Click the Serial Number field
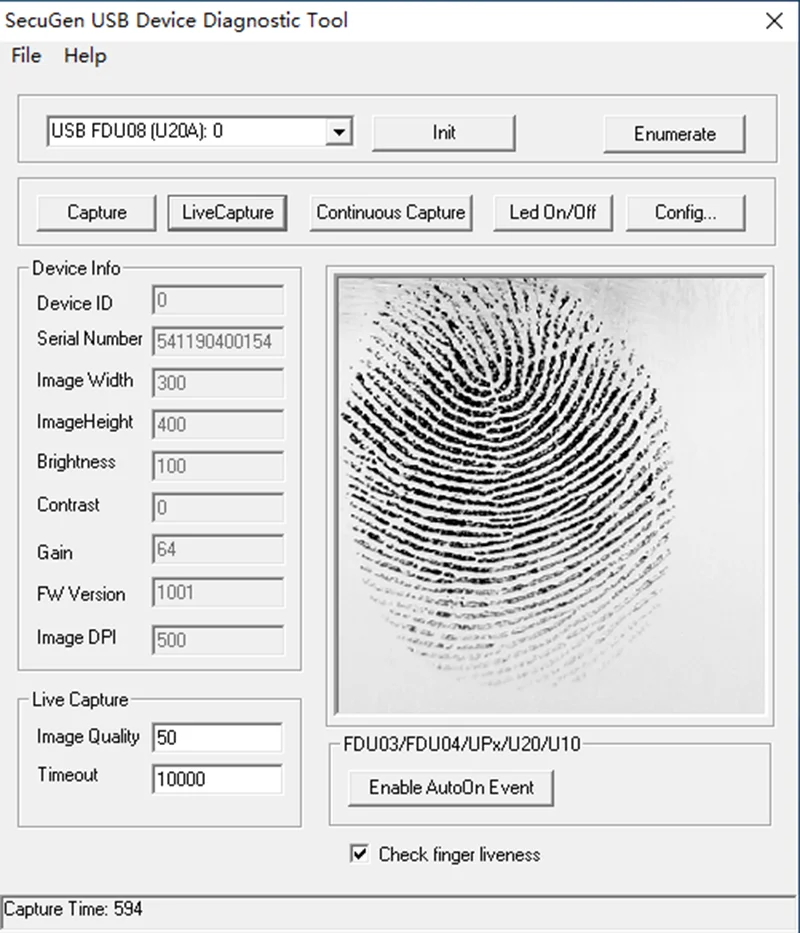 [x=216, y=341]
